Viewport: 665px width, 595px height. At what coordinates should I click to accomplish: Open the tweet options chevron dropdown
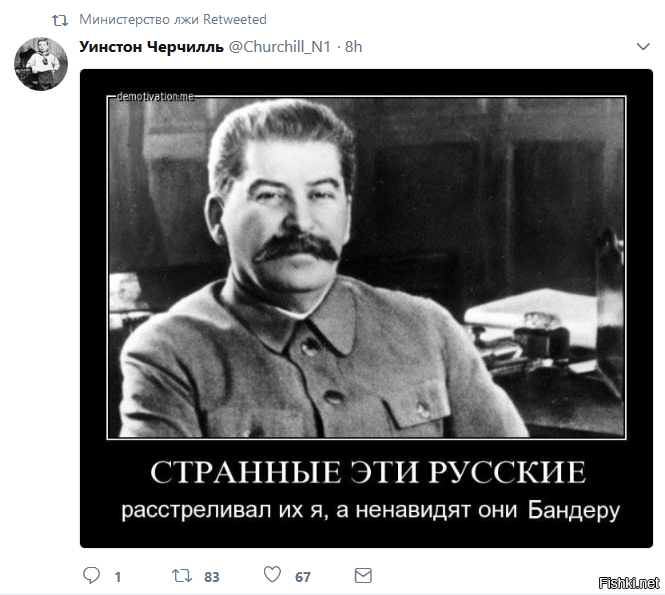click(643, 47)
